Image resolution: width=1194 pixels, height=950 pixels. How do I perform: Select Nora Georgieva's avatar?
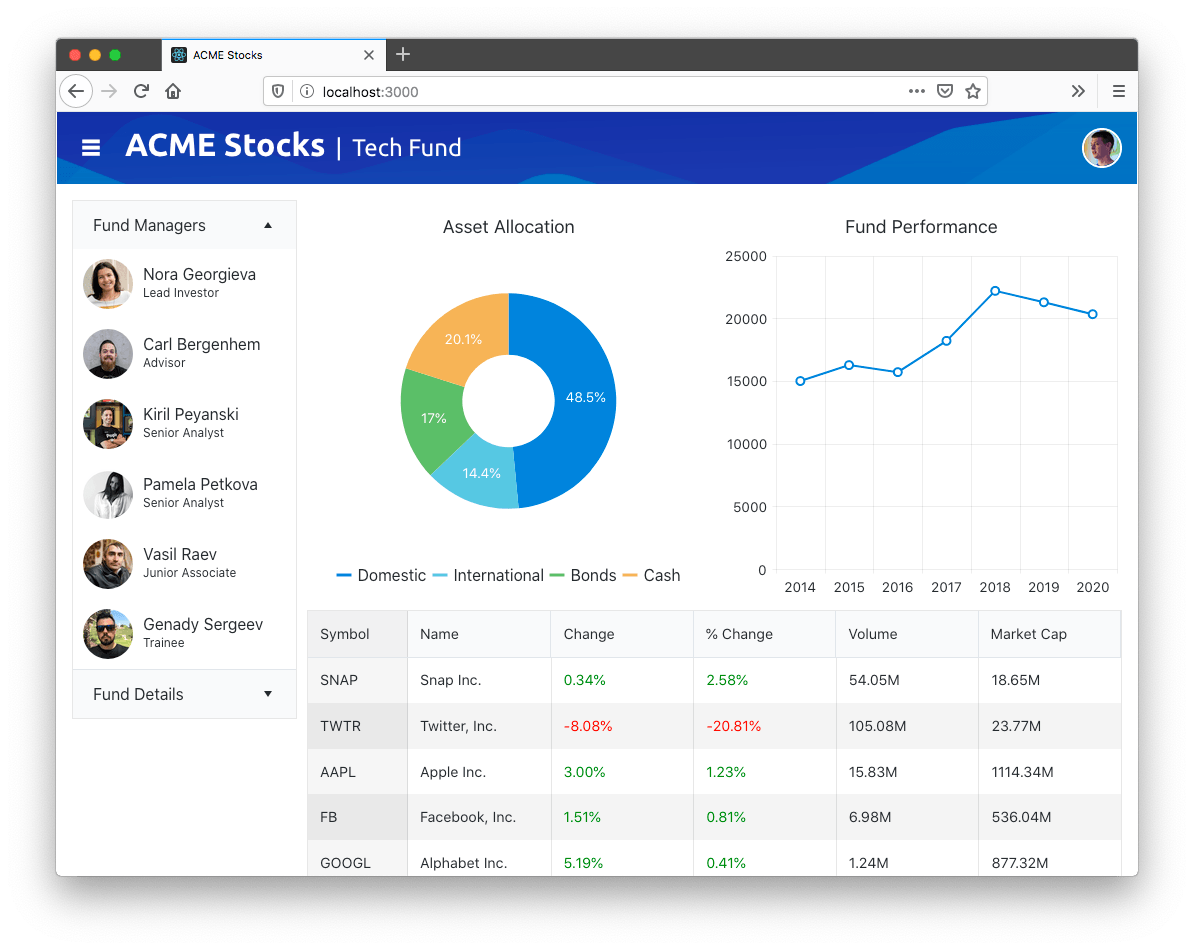coord(107,283)
